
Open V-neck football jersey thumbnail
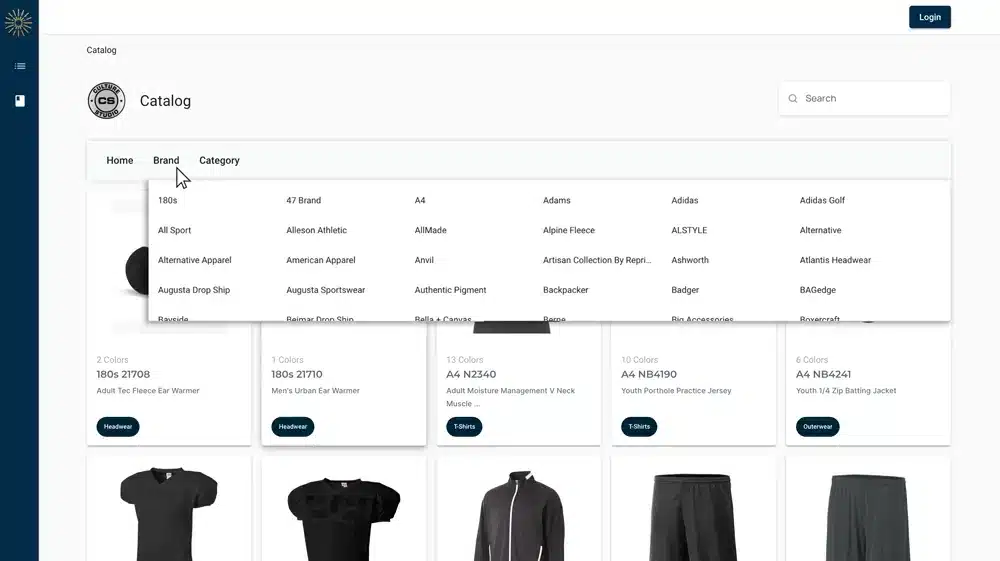pos(168,514)
